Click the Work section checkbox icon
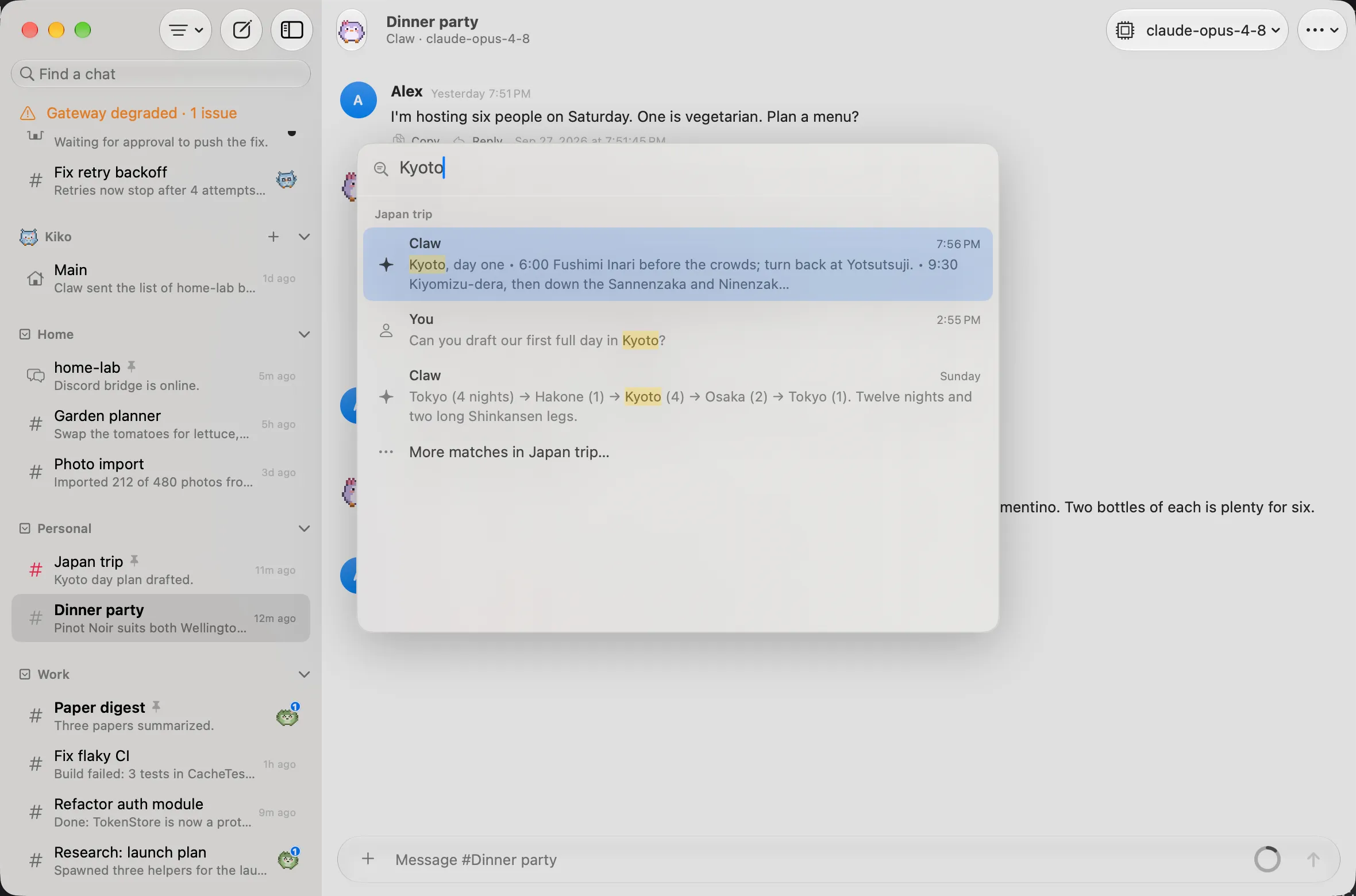1356x896 pixels. tap(25, 674)
